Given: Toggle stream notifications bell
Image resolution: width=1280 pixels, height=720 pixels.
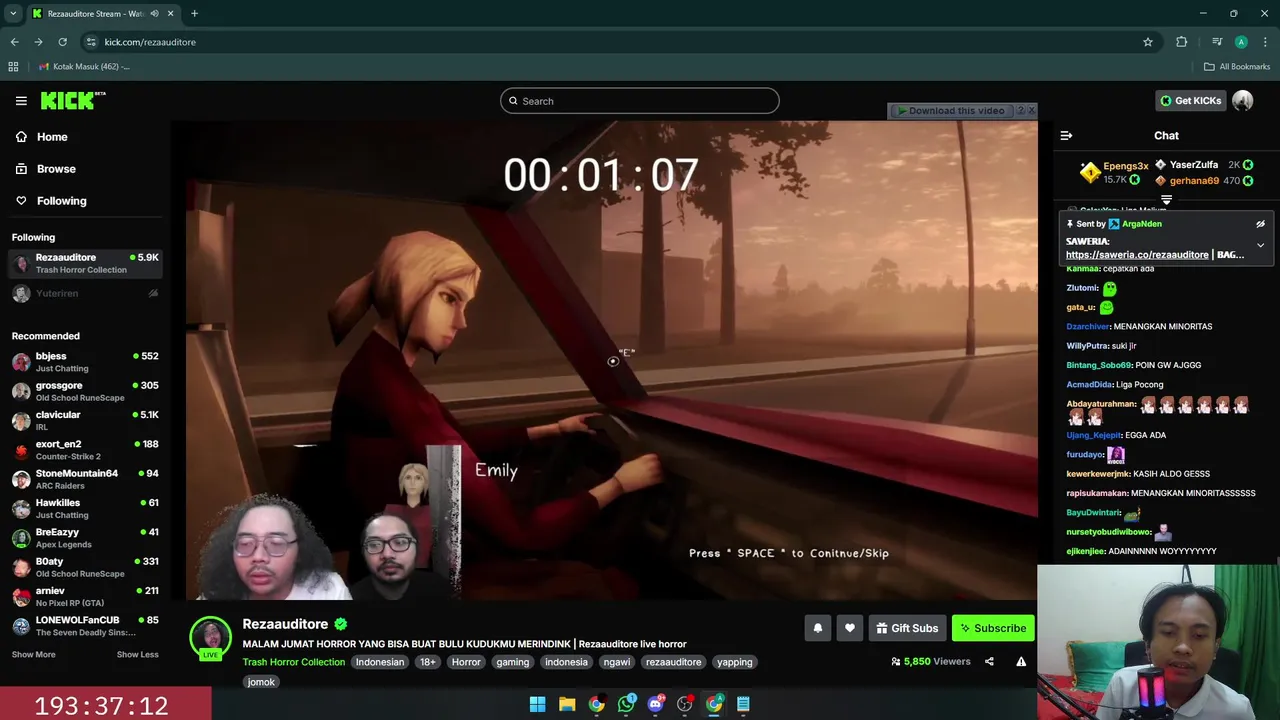Looking at the screenshot, I should point(818,628).
